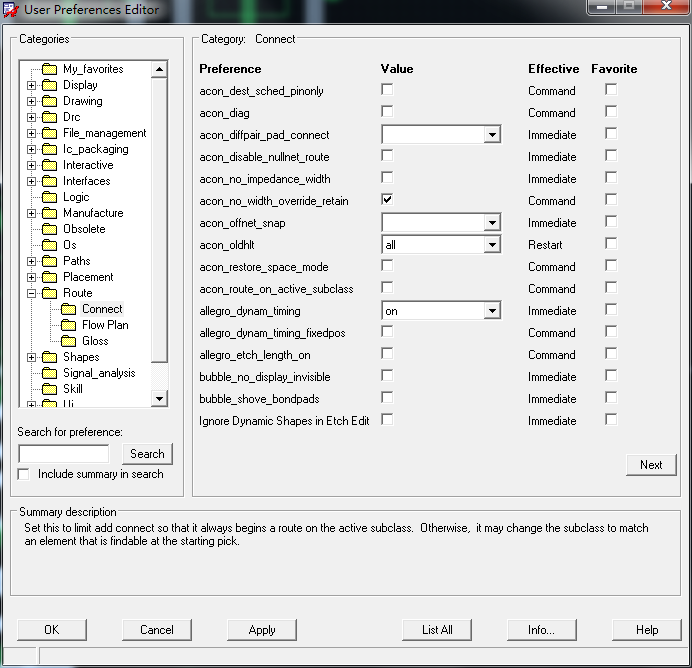
Task: Open allegro_dynam_timing dropdown list
Action: (491, 311)
